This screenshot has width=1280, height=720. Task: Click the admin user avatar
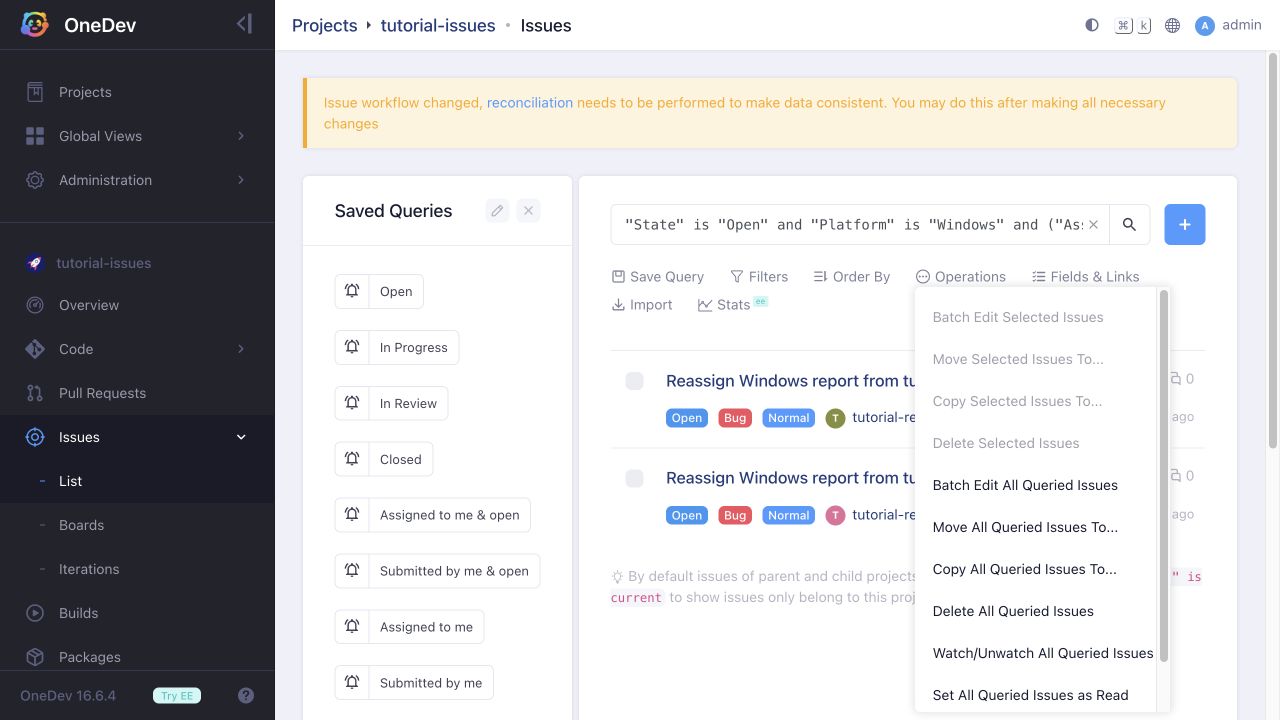click(1205, 25)
